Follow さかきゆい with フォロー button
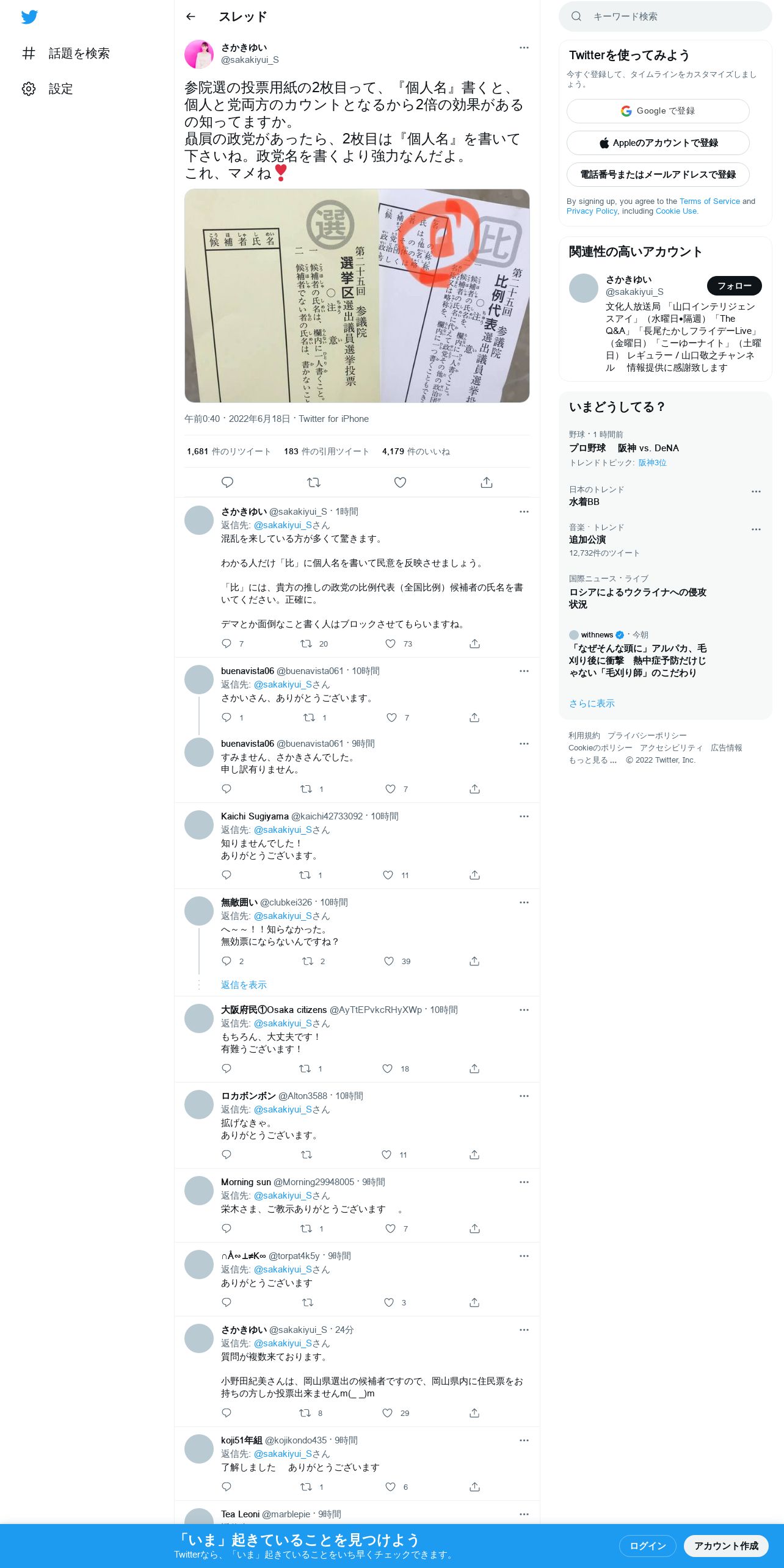The width and height of the screenshot is (784, 1568). pos(734,286)
